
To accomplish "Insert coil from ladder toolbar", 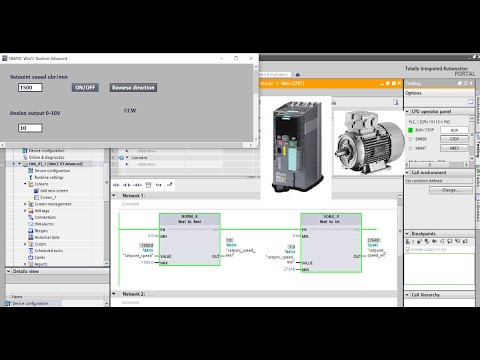I will (x=137, y=185).
